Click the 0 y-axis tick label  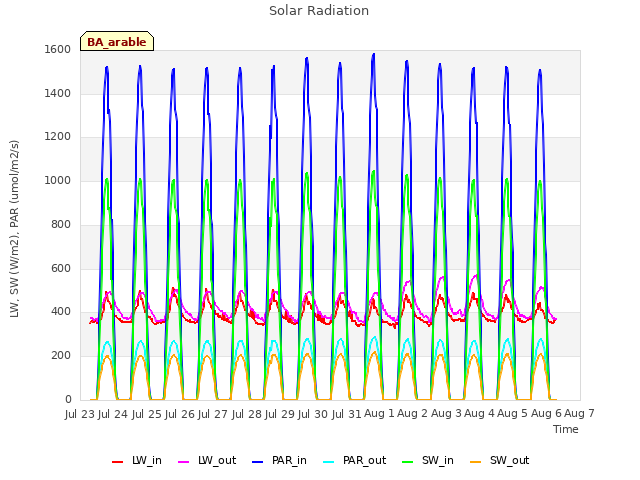pyautogui.click(x=68, y=399)
